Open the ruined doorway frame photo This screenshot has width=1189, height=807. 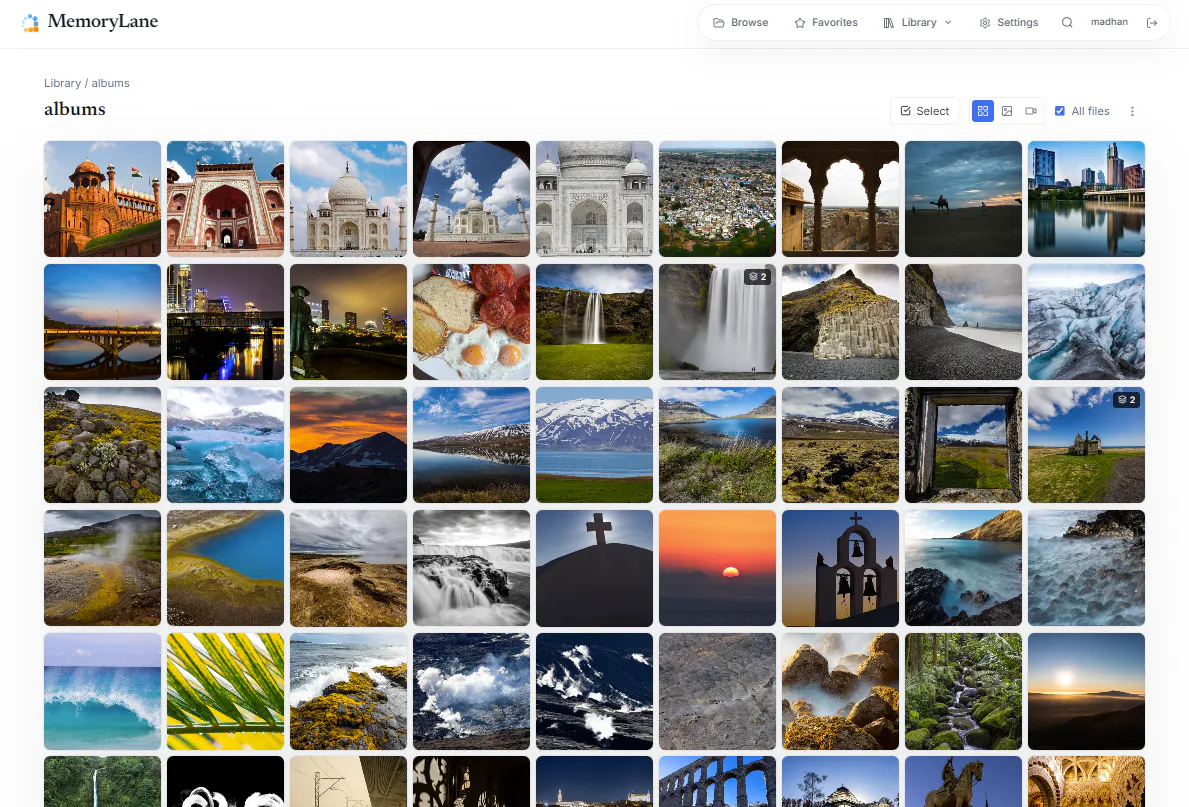coord(963,444)
